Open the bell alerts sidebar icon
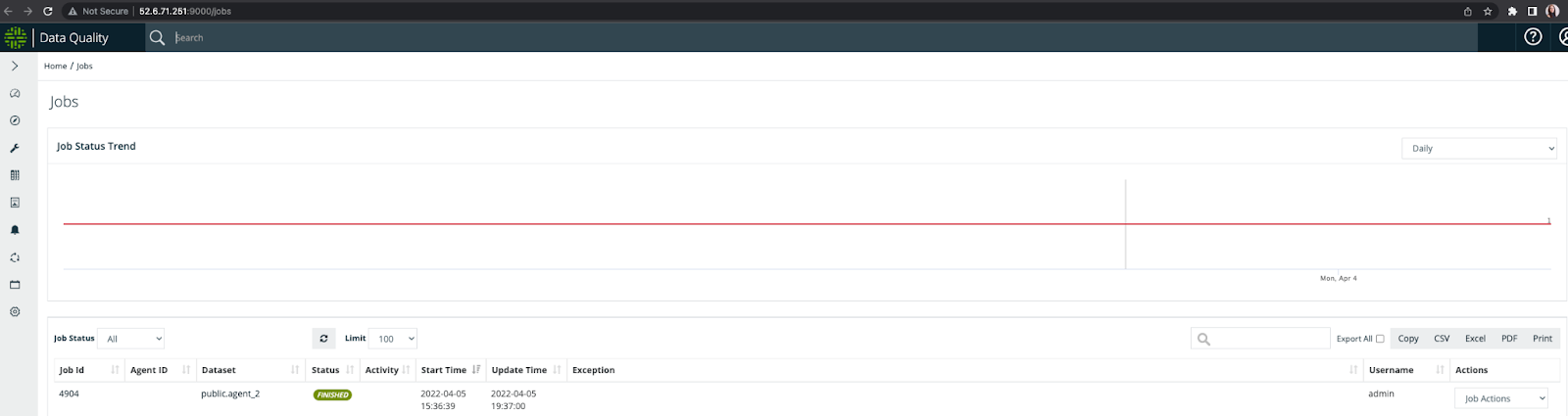The image size is (1568, 416). (15, 230)
